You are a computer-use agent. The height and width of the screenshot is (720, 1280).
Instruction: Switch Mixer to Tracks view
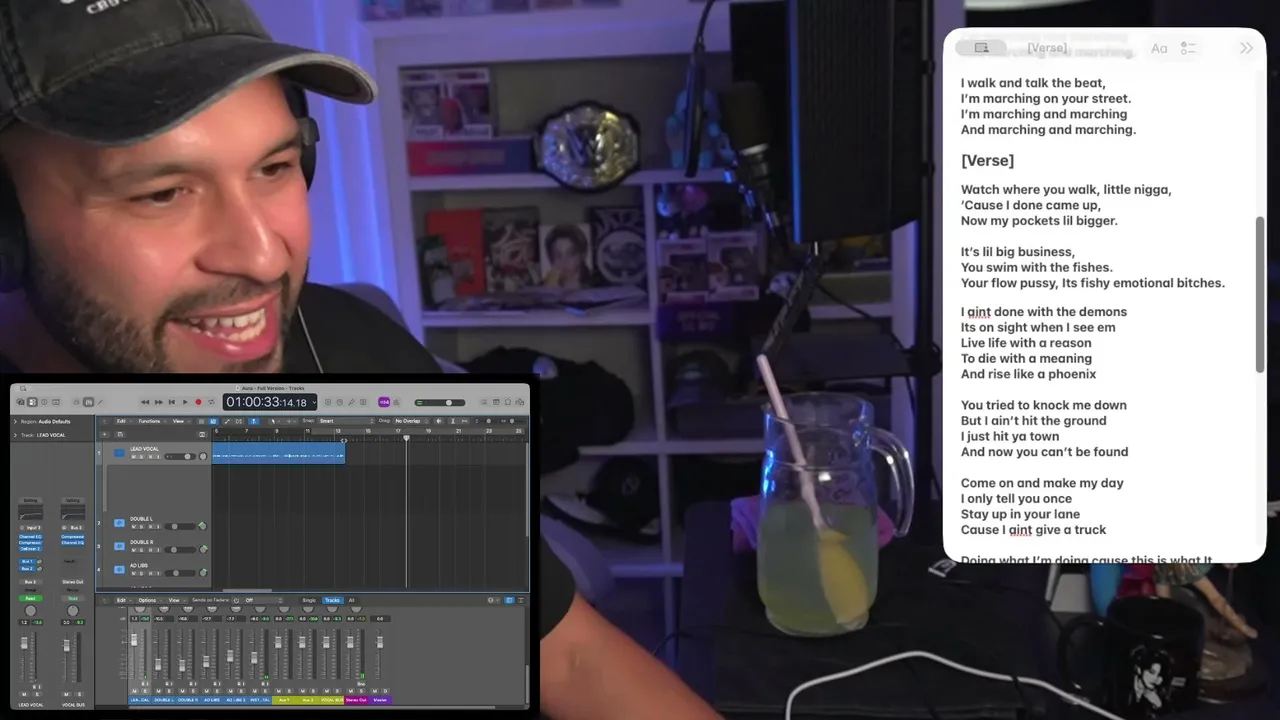point(332,600)
